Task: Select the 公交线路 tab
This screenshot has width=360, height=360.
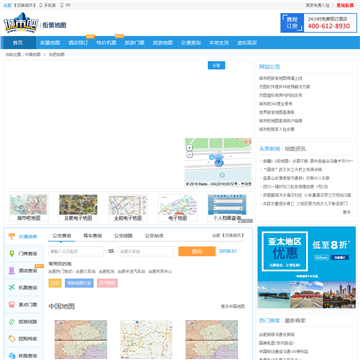Action: tap(123, 236)
